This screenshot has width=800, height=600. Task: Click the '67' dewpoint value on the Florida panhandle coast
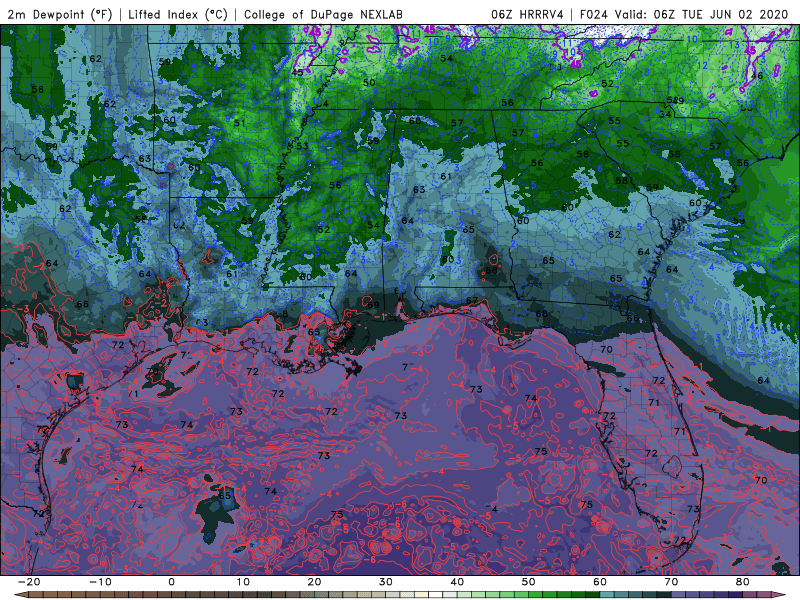point(472,301)
